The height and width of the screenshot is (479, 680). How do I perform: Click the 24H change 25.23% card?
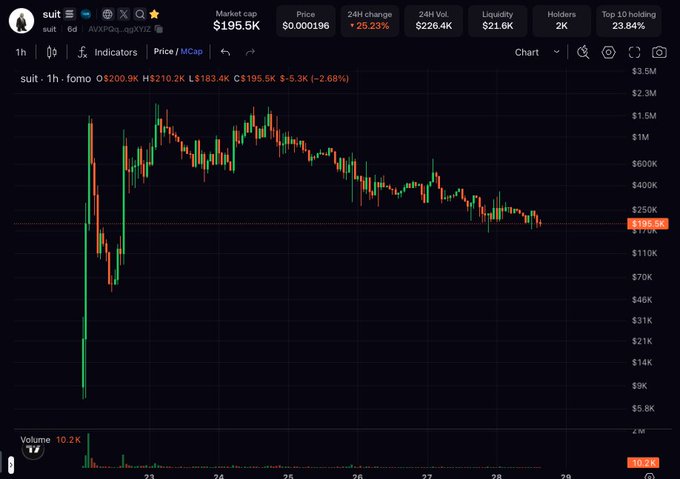point(369,20)
